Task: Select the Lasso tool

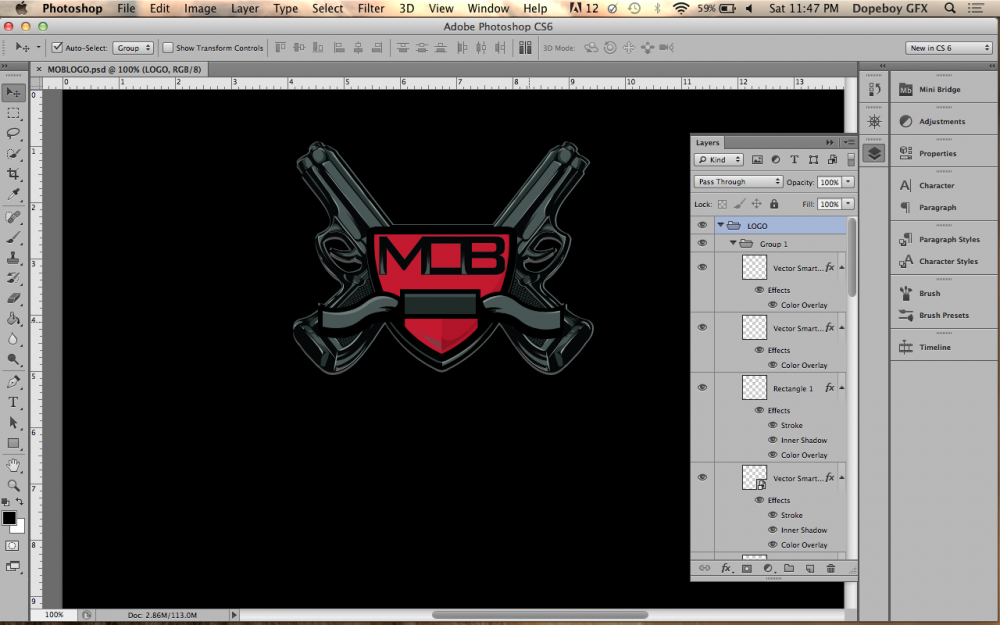Action: coord(14,133)
